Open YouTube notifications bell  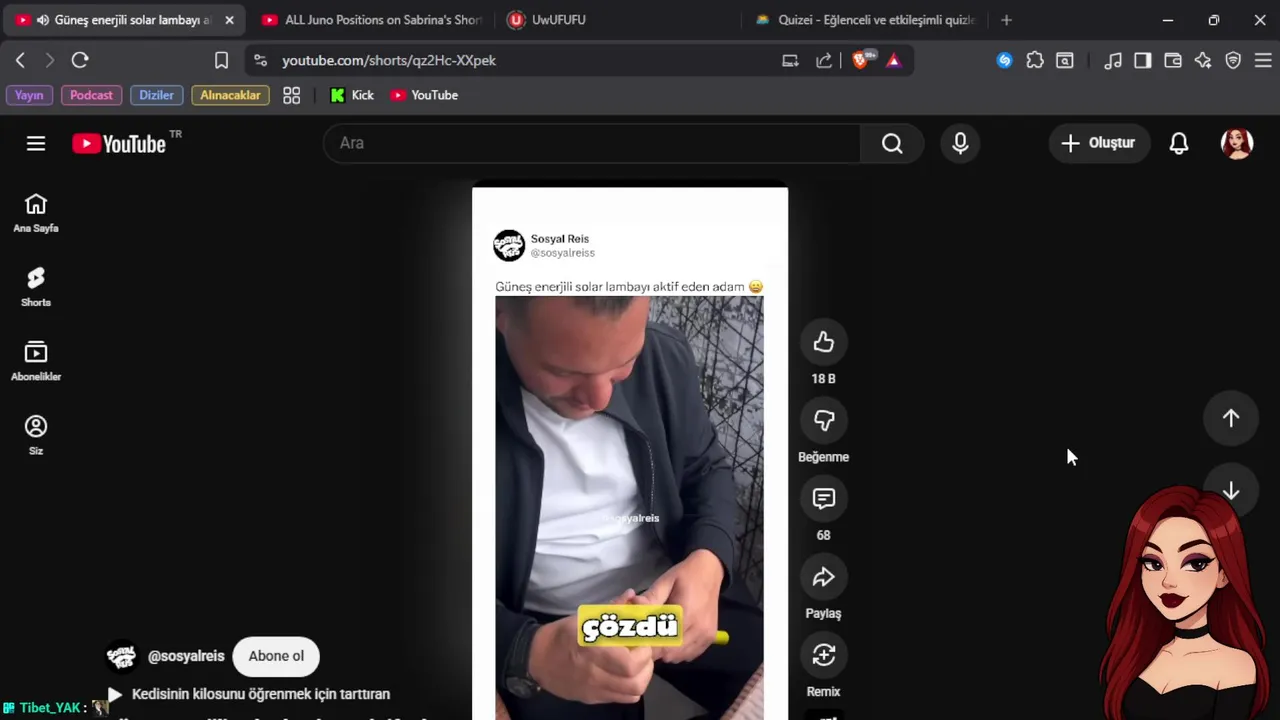(x=1179, y=143)
